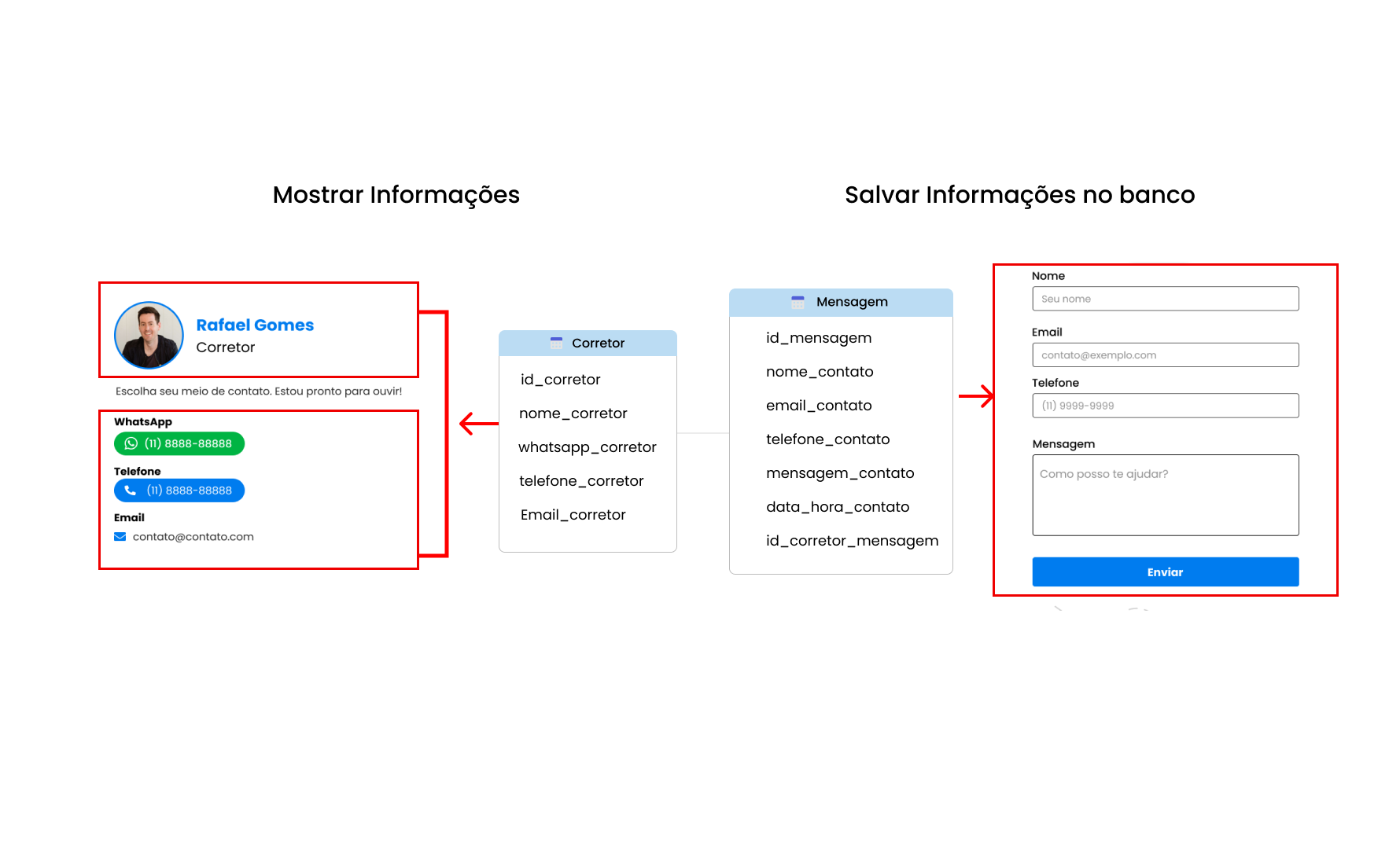Open the contato@contato.com email link
Image resolution: width=1400 pixels, height=849 pixels.
coord(193,537)
